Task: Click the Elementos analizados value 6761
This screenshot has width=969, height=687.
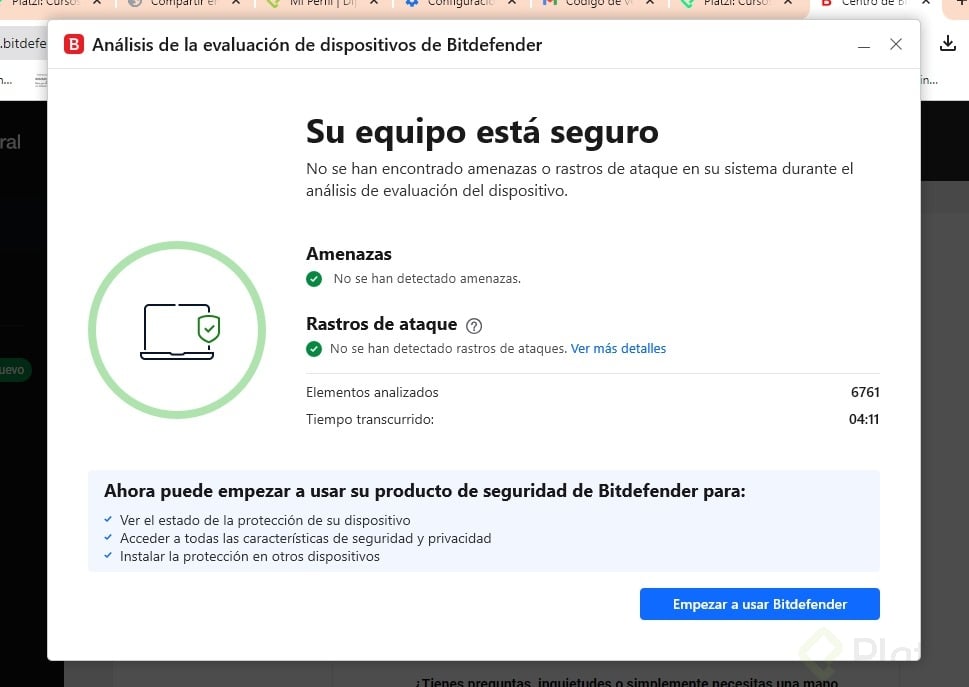Action: [x=865, y=392]
